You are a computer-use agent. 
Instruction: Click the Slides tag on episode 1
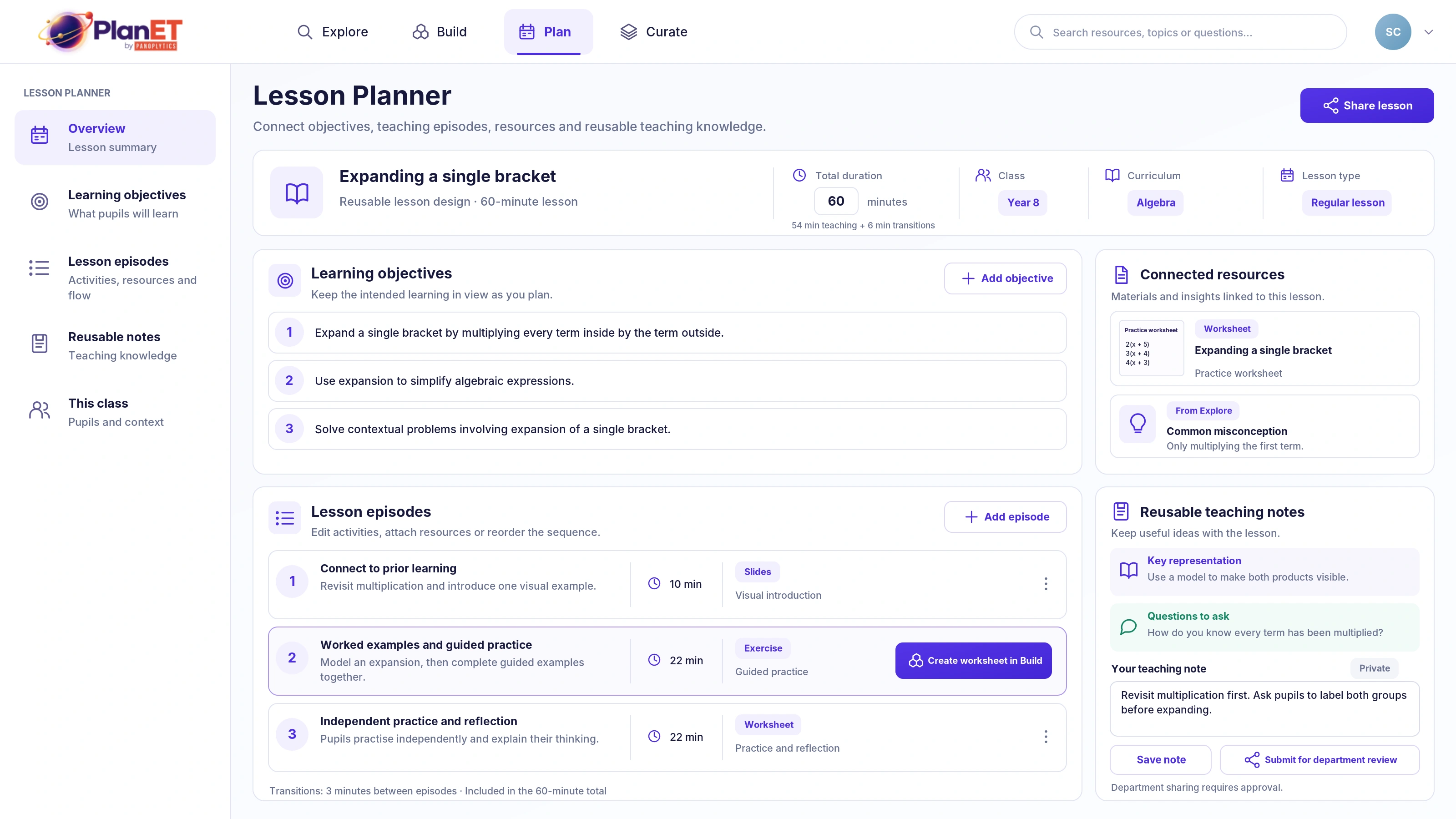coord(758,571)
